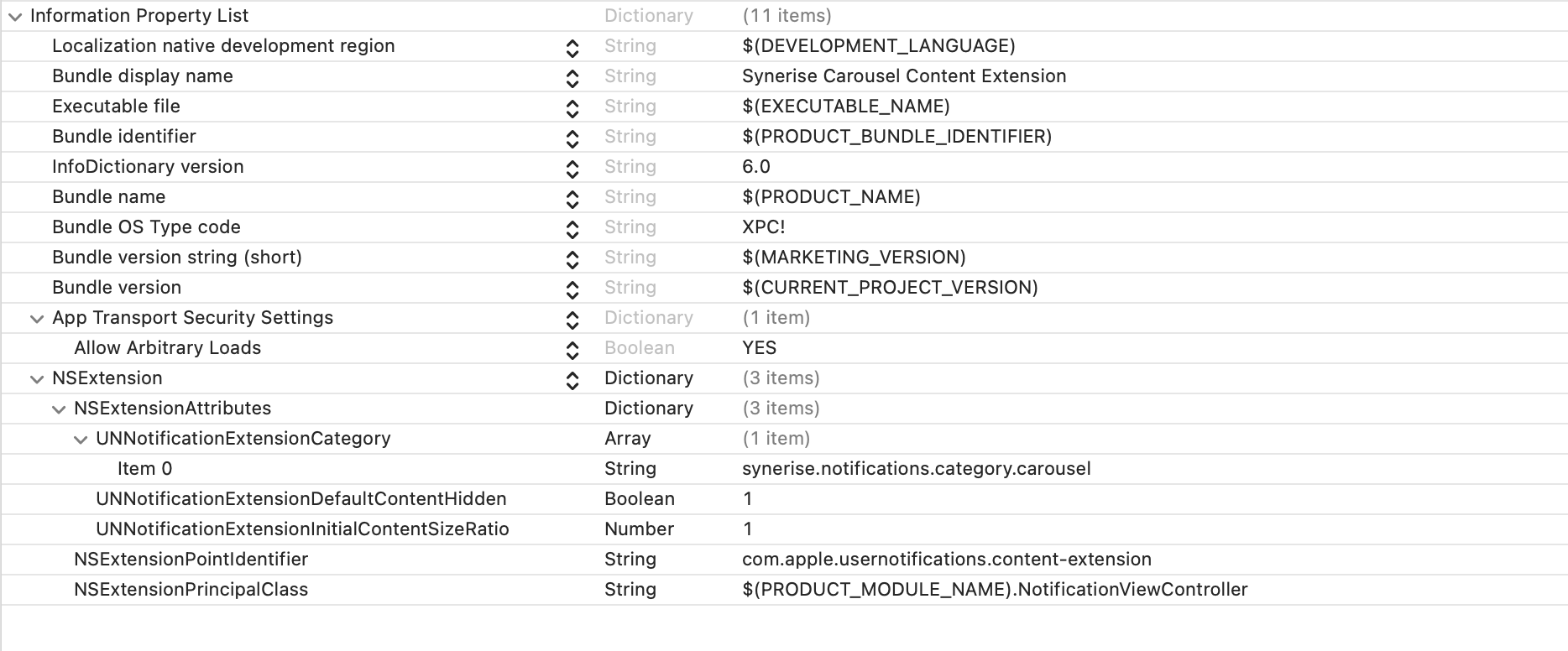Open key stepper for Bundle display name

pyautogui.click(x=572, y=79)
